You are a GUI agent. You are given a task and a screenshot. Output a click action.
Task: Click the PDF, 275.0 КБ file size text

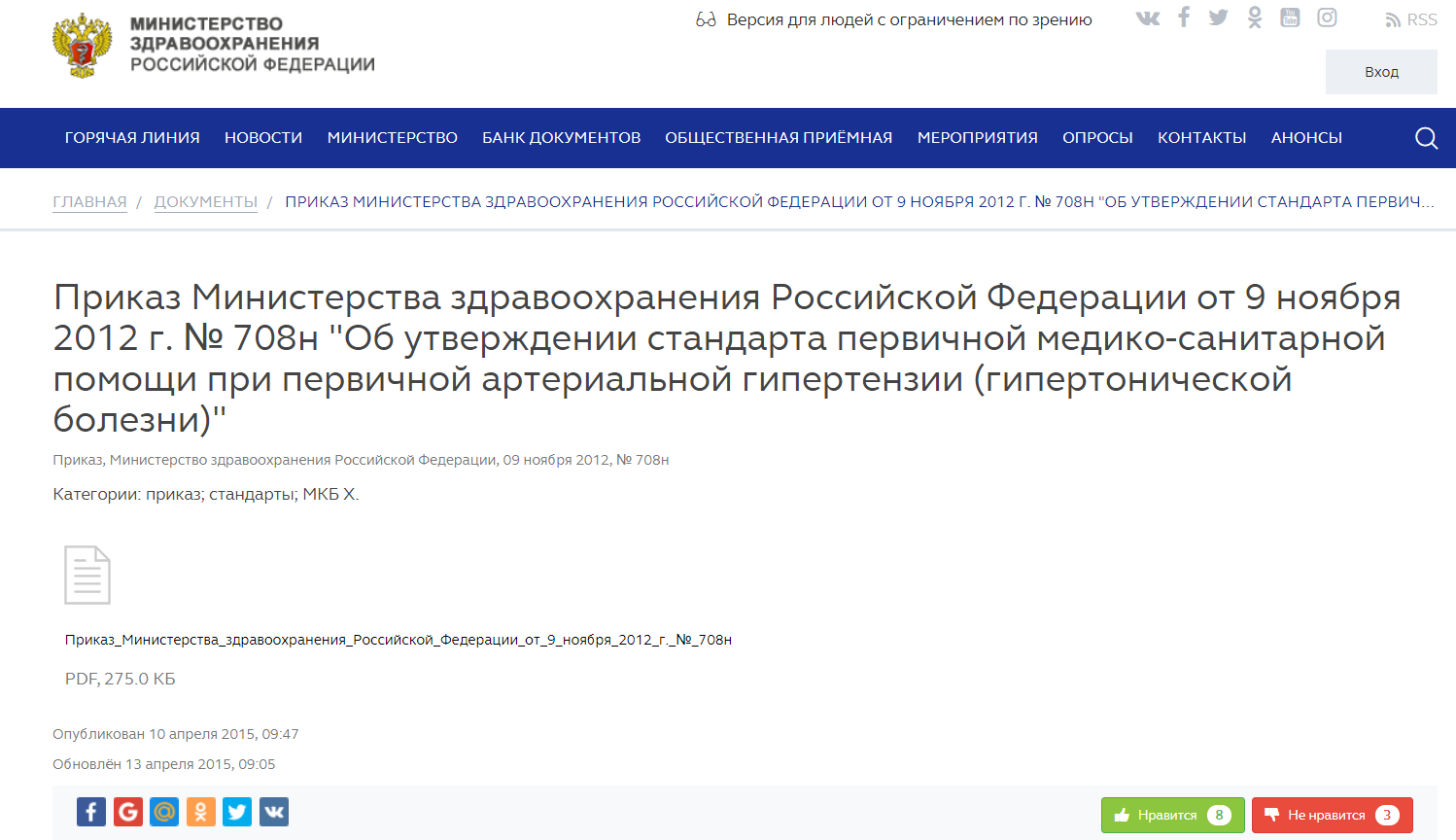[x=121, y=679]
